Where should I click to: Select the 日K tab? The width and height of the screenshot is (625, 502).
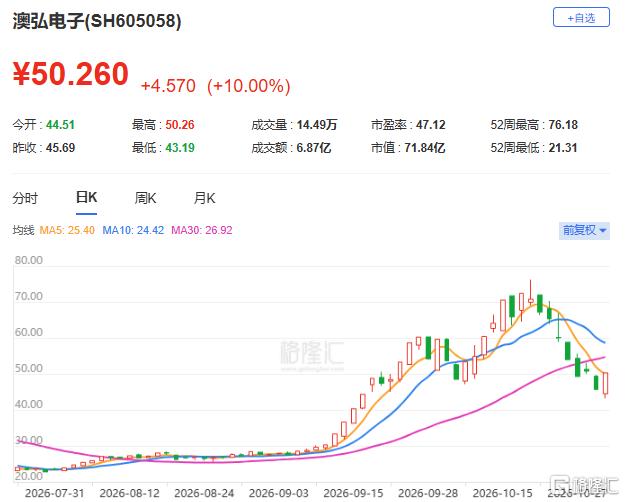[86, 197]
